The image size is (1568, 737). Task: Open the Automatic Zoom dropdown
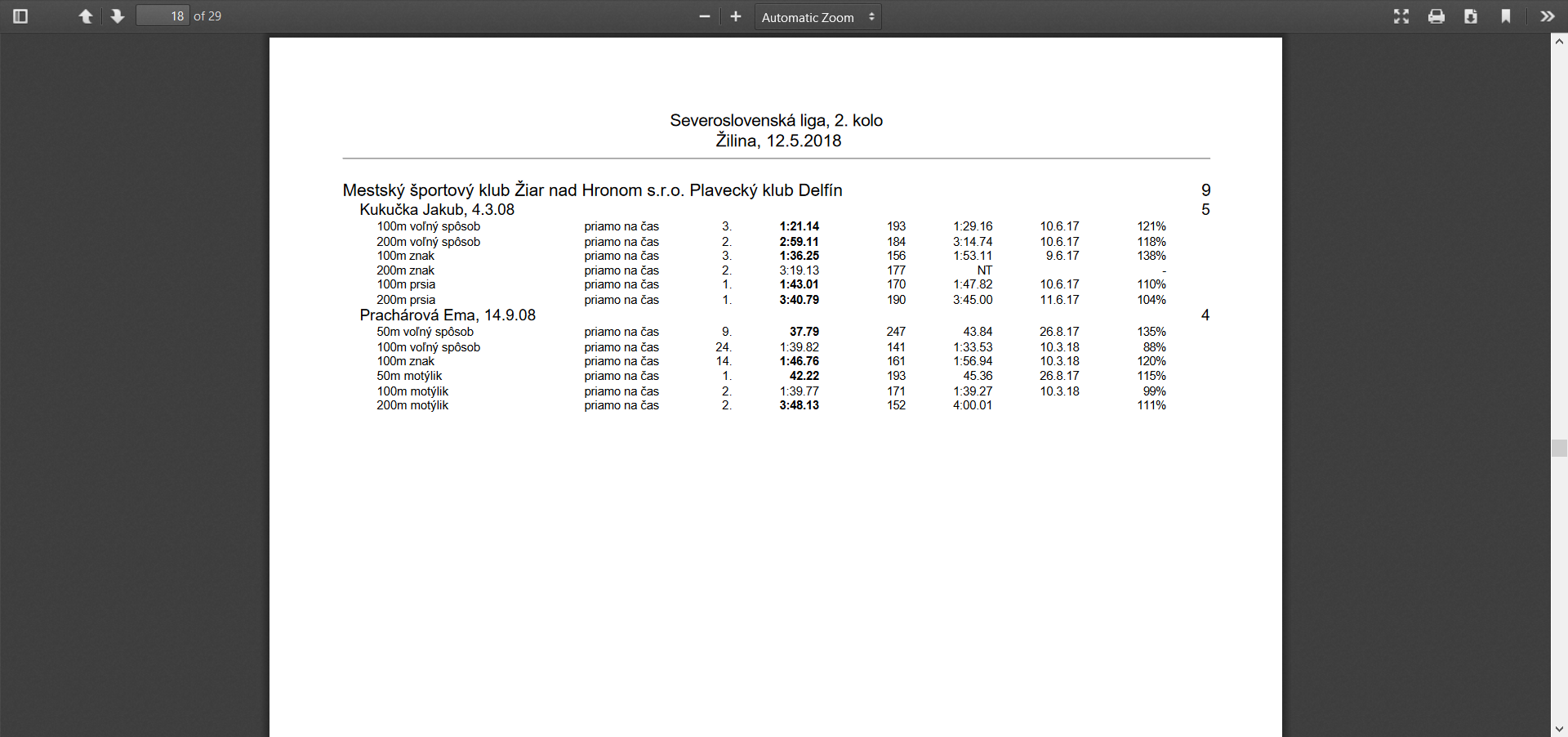(x=817, y=17)
